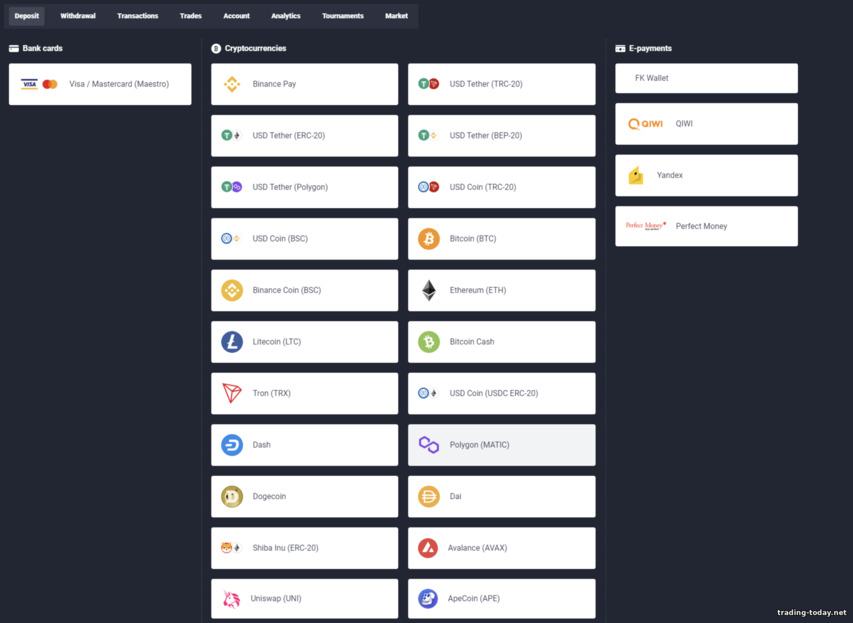Choose Perfect Money as payment method
The height and width of the screenshot is (623, 853).
(706, 226)
